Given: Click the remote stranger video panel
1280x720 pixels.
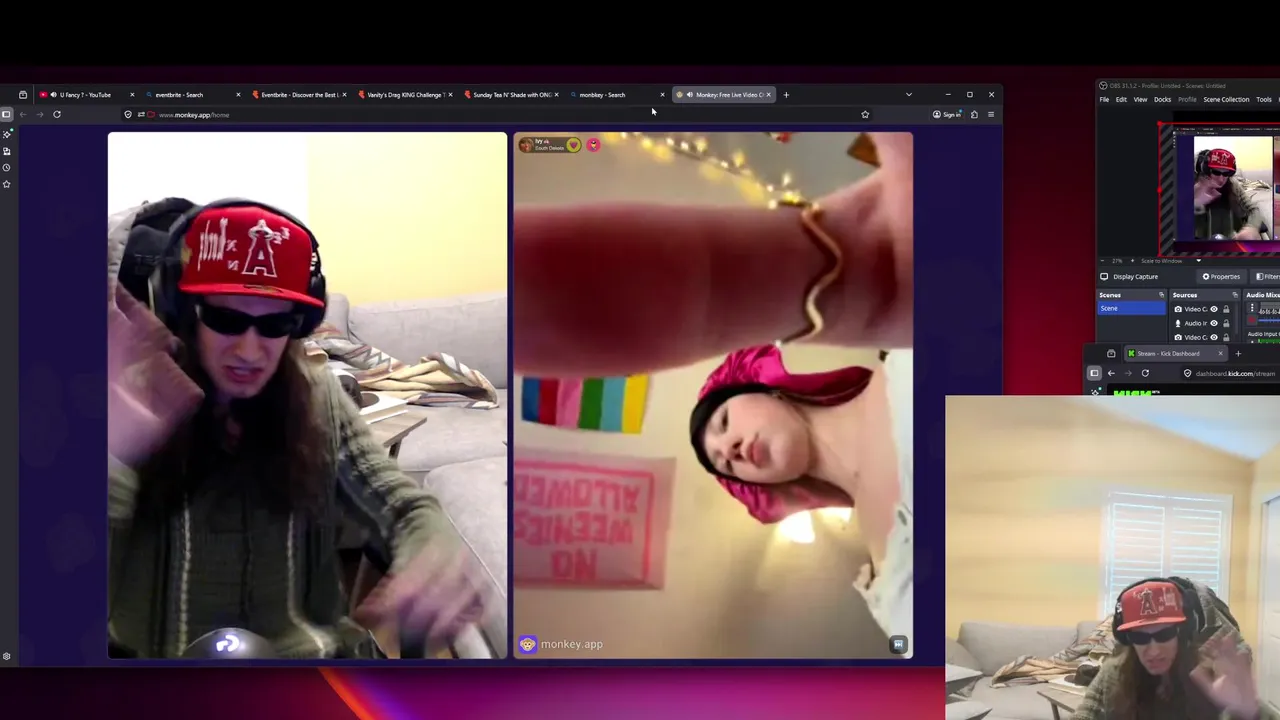Looking at the screenshot, I should 713,395.
